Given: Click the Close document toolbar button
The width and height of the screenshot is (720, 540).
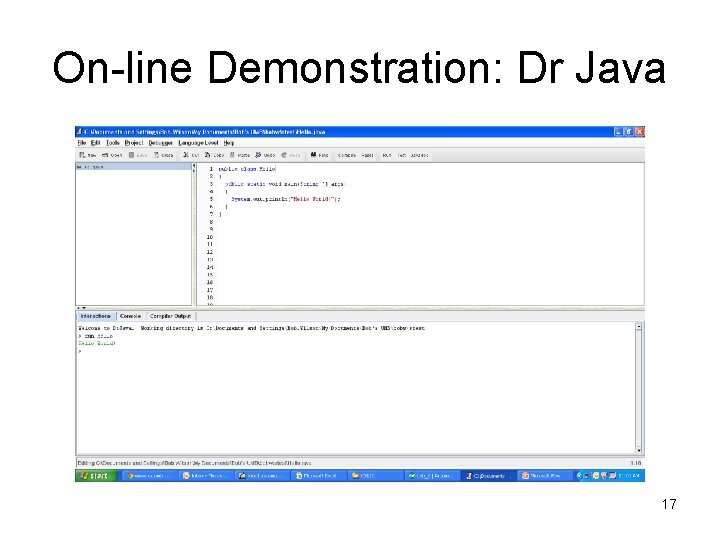Looking at the screenshot, I should pos(163,155).
